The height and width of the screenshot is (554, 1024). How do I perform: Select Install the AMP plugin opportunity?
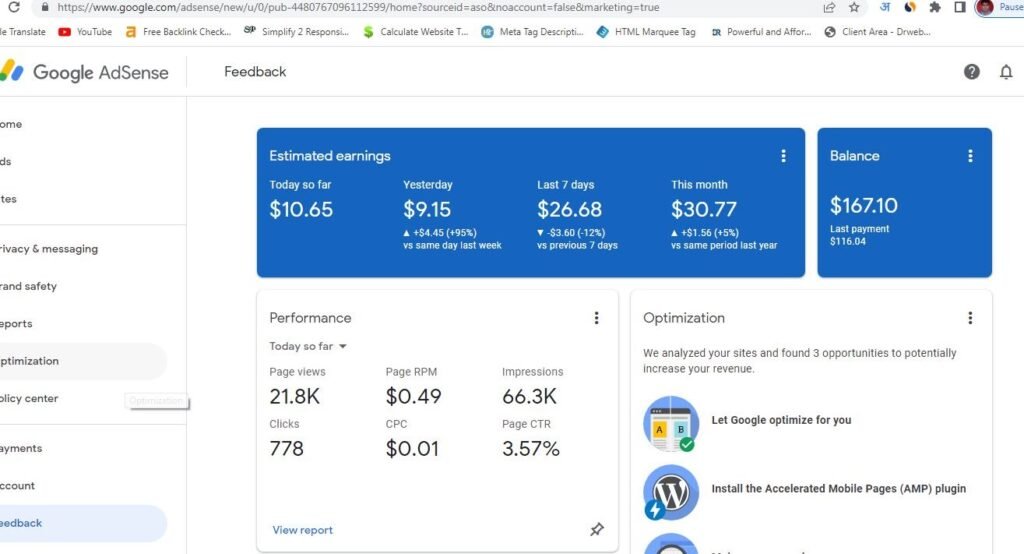839,489
